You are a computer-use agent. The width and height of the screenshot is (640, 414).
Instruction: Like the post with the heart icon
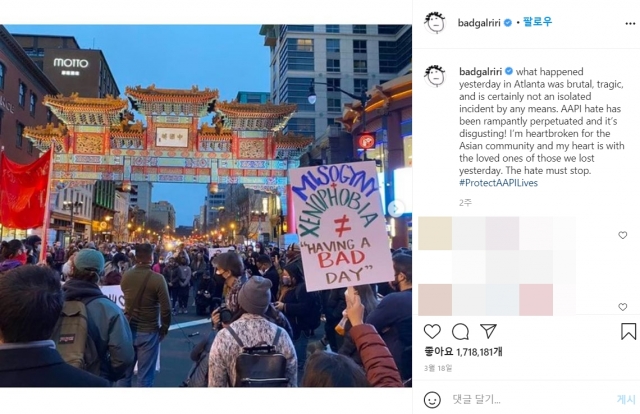(x=432, y=331)
